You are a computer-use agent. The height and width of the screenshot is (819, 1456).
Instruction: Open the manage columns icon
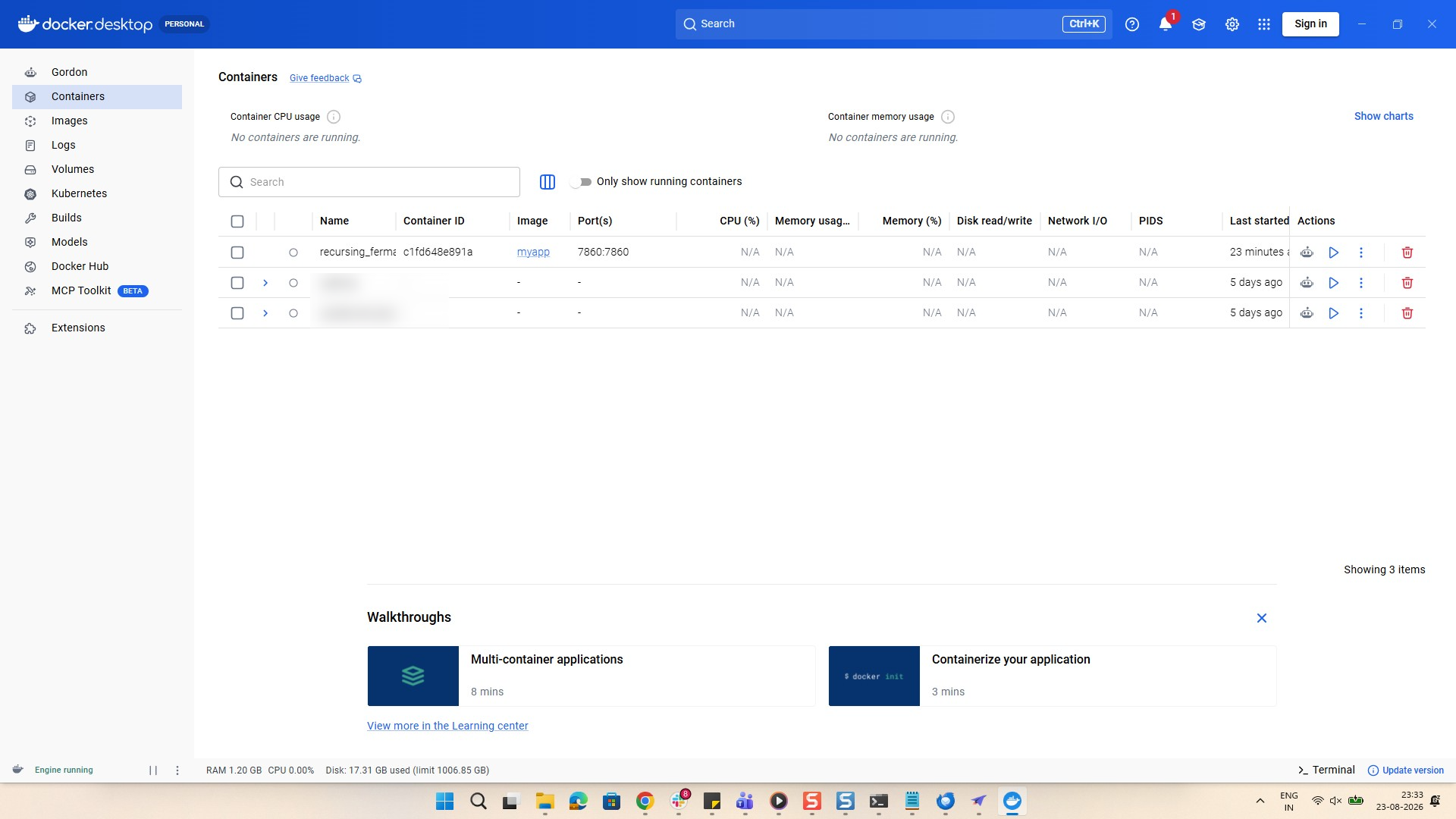(x=548, y=182)
